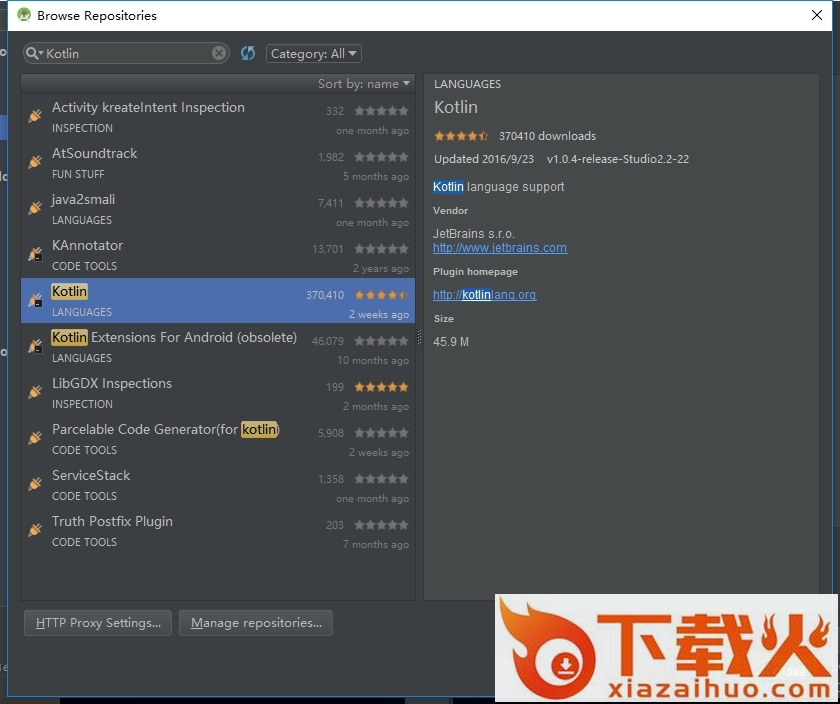This screenshot has width=840, height=704.
Task: Select the Truth Postfix Plugin name
Action: coord(112,522)
